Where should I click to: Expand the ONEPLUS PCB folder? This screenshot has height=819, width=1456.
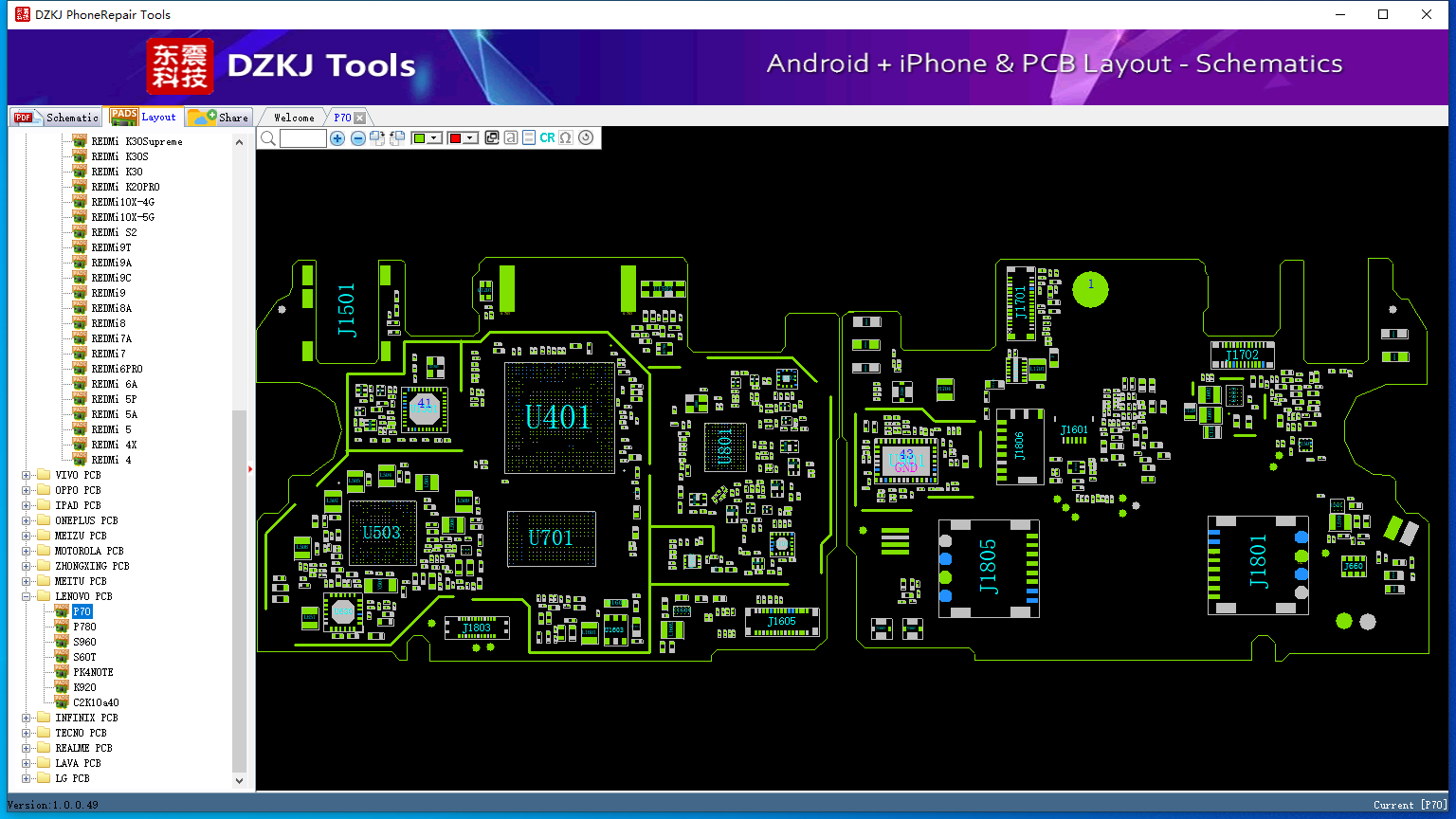[x=27, y=520]
